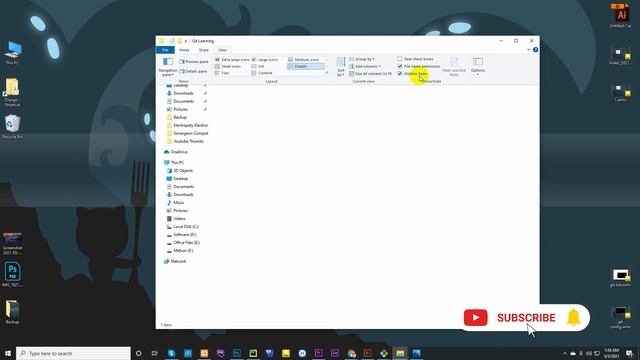Open pinned Pictures in Quick access

pyautogui.click(x=178, y=109)
